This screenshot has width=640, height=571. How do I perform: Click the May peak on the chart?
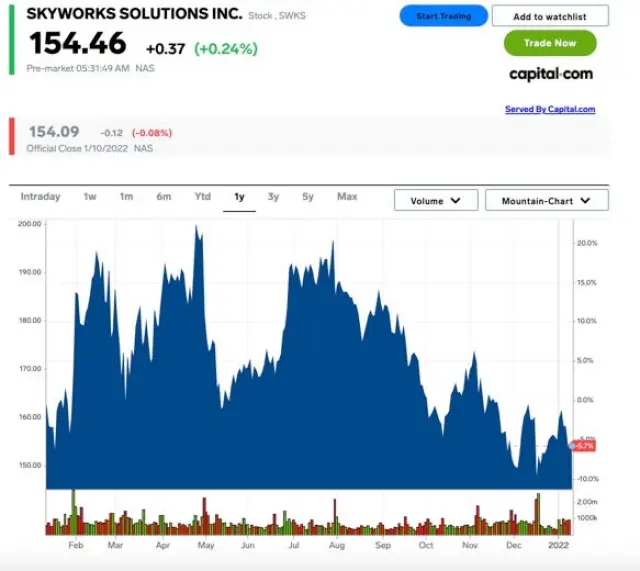click(x=197, y=229)
